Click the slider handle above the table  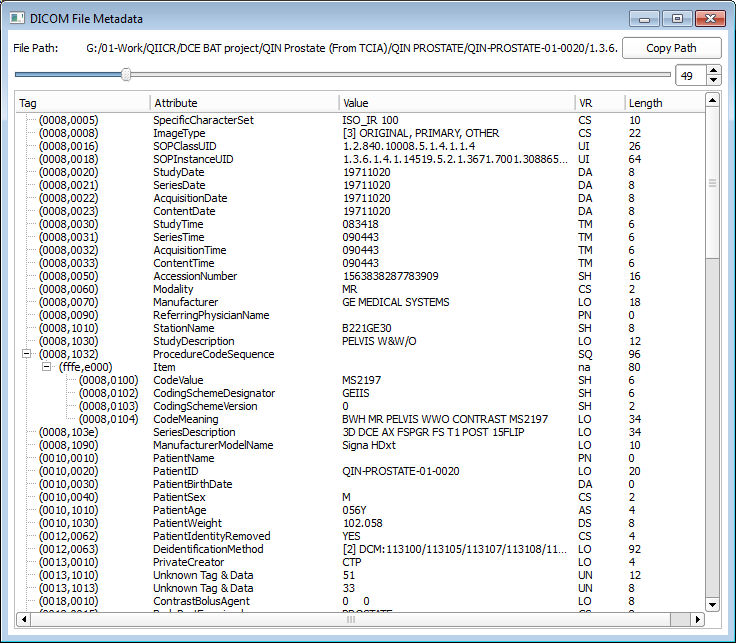(x=126, y=74)
